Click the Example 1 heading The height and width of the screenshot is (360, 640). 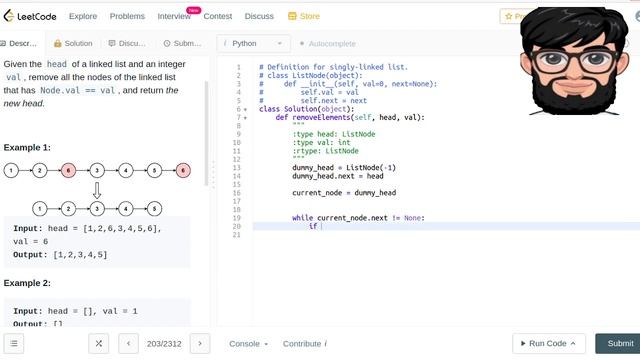click(x=27, y=147)
